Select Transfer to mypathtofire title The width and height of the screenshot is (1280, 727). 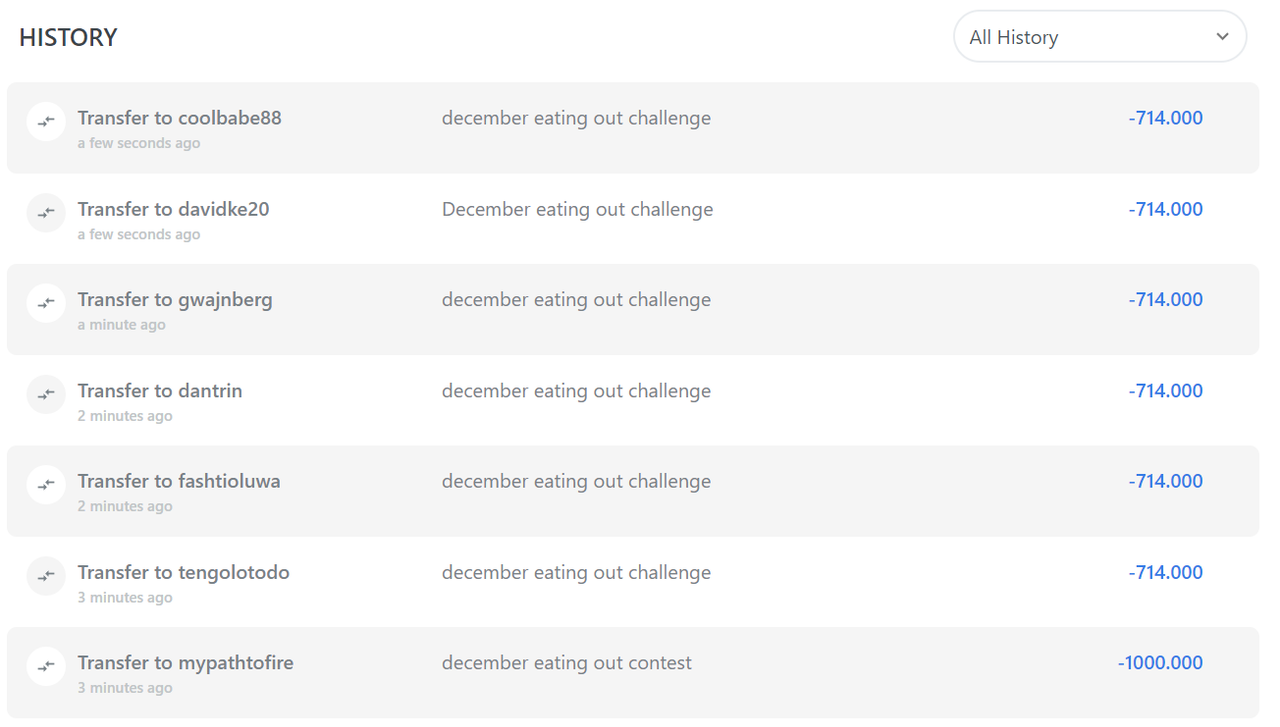(x=186, y=663)
